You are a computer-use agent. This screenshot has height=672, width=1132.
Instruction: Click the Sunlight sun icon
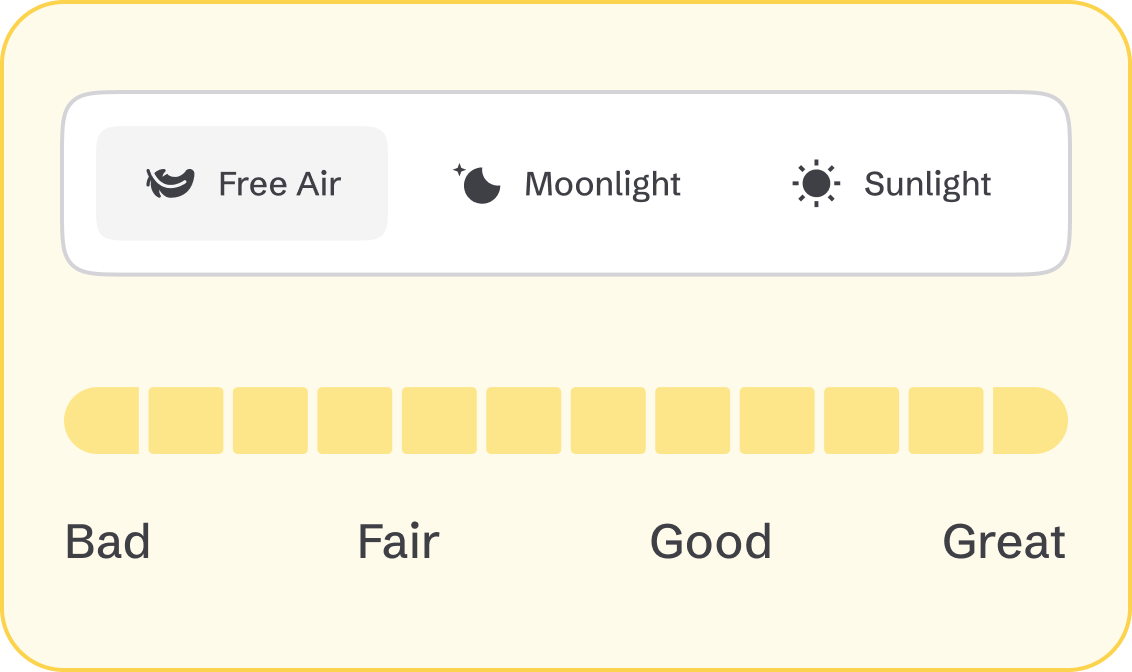click(x=816, y=184)
